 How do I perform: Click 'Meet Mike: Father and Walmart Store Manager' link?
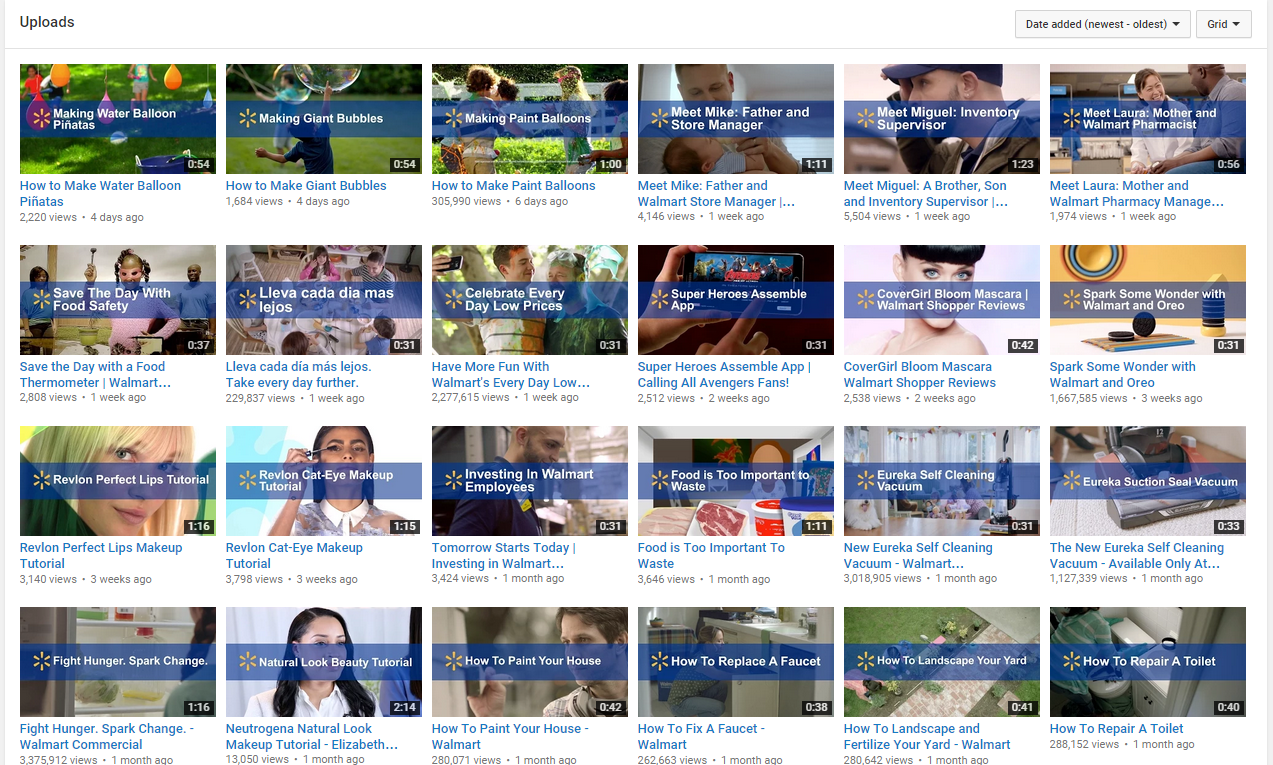click(x=716, y=193)
